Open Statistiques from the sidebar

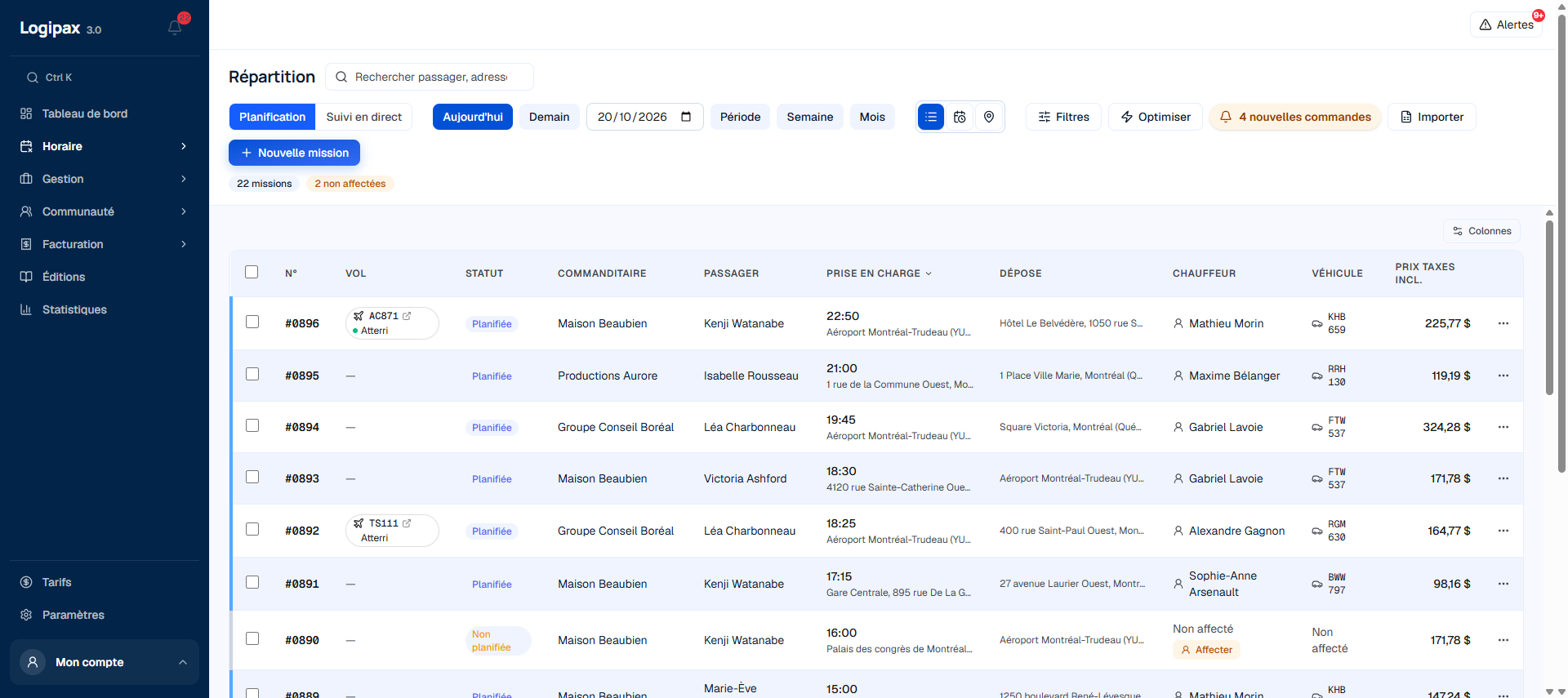[105, 309]
